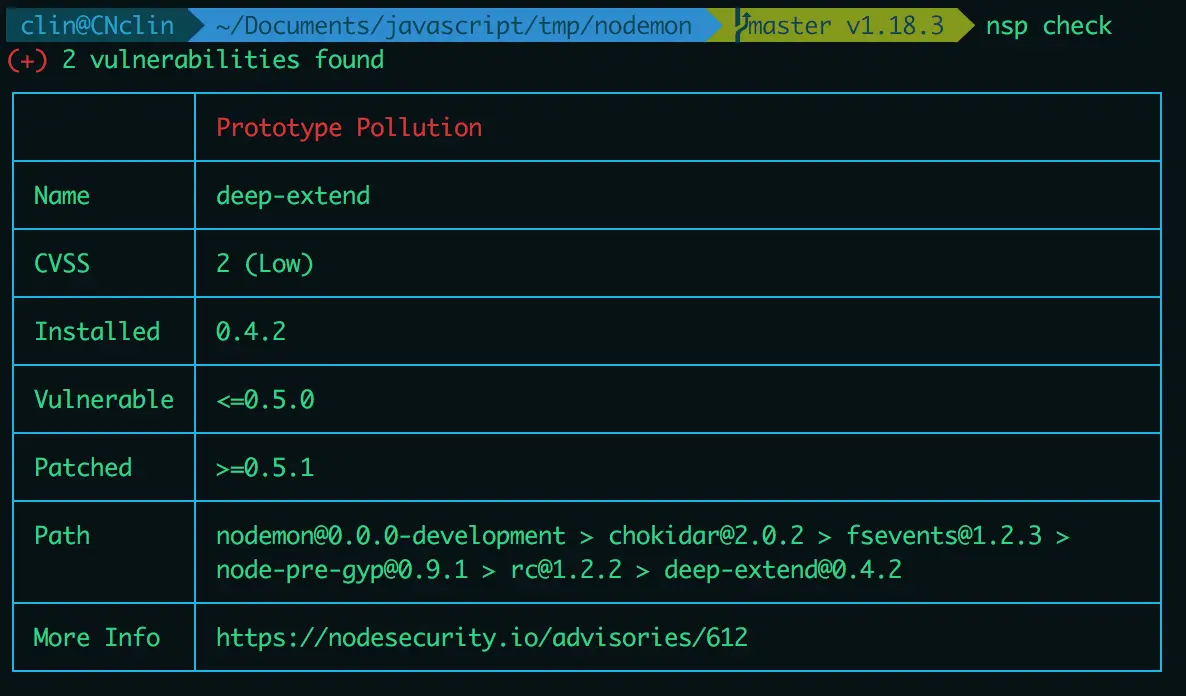
Task: Click 'rc@1.2.2' in the path
Action: tap(566, 570)
